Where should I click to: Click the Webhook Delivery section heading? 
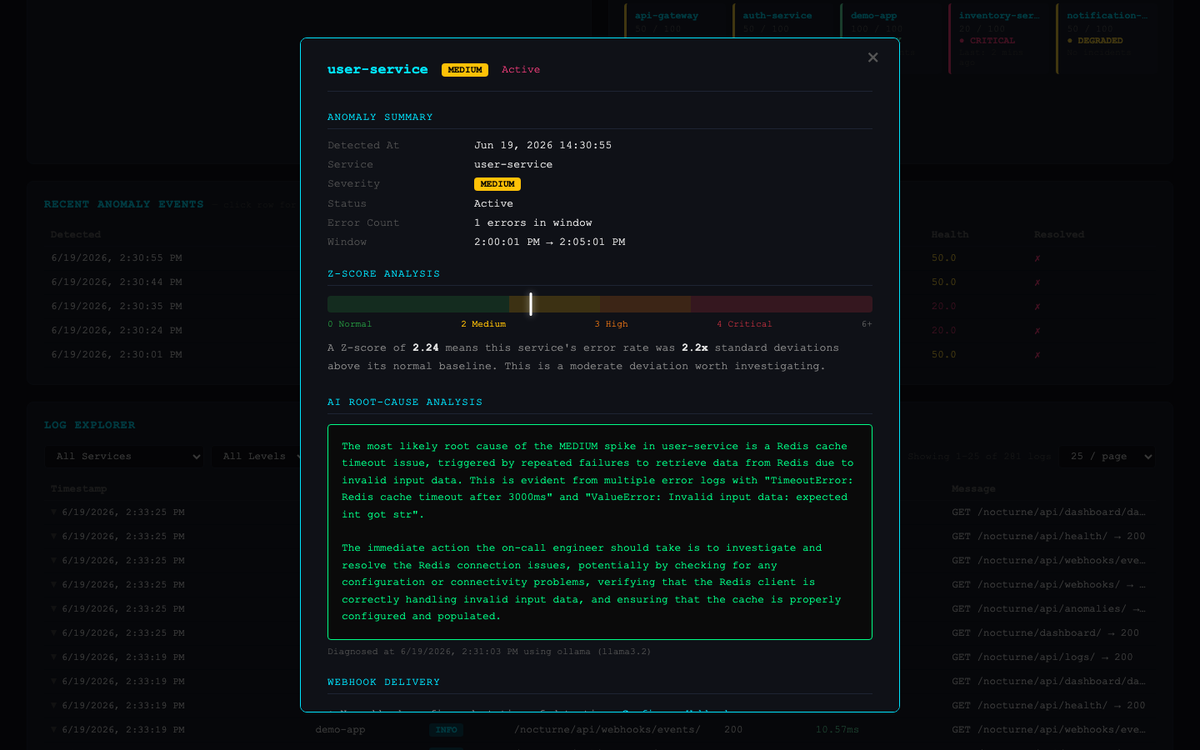pos(383,682)
